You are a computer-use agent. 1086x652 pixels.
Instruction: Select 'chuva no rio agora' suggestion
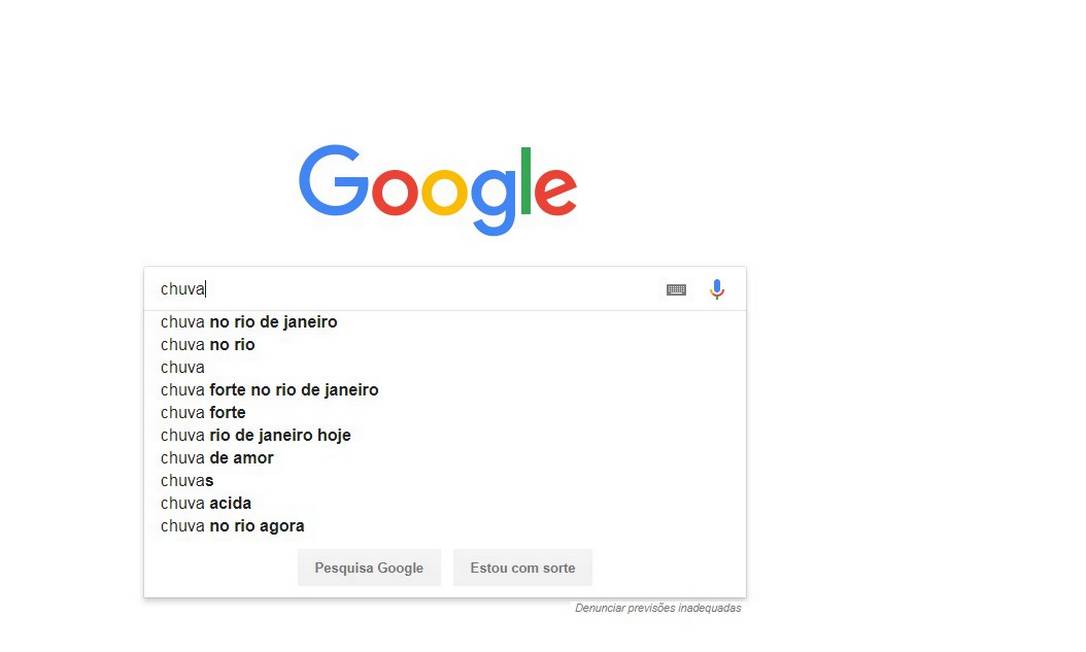[x=232, y=526]
